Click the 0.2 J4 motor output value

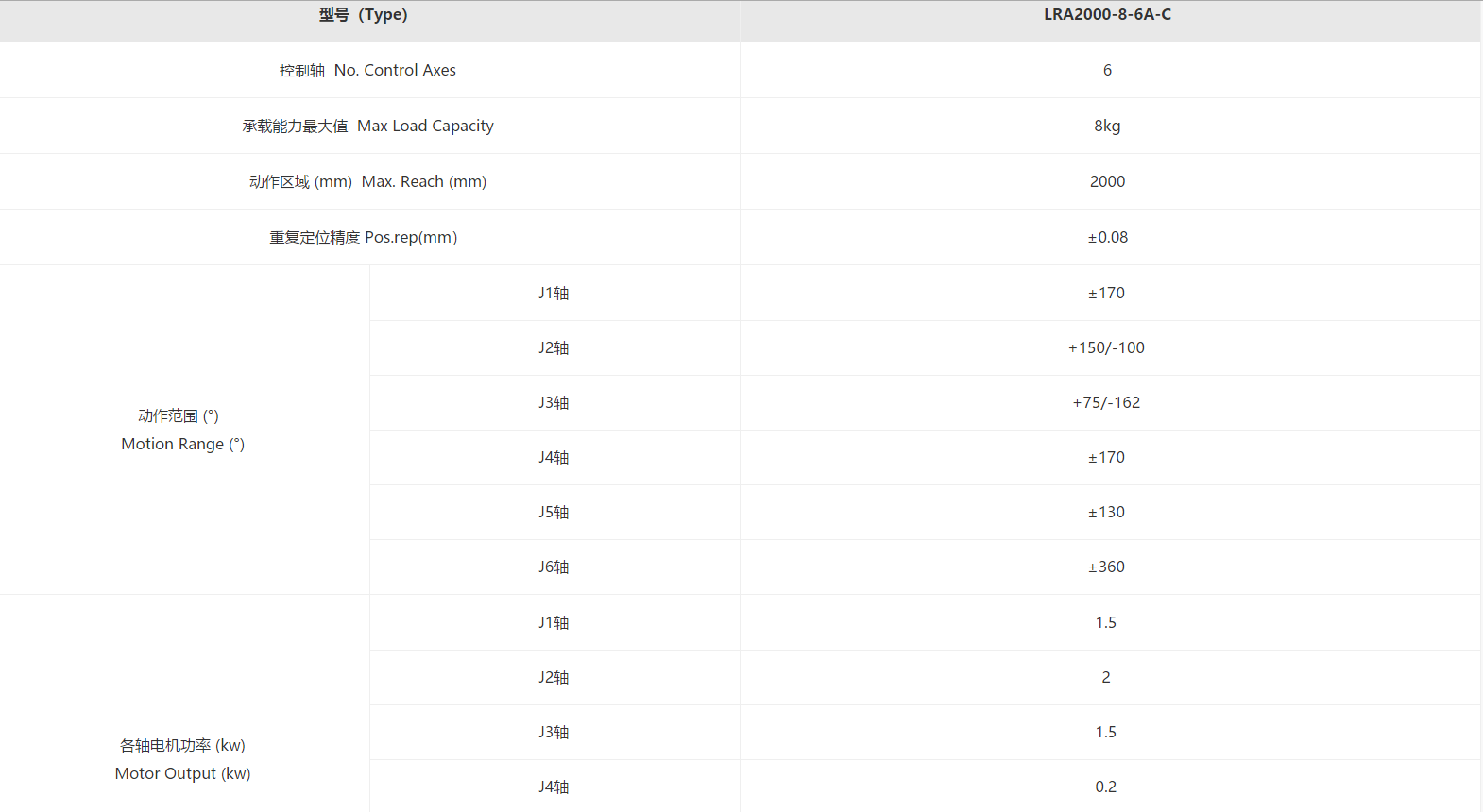1106,787
